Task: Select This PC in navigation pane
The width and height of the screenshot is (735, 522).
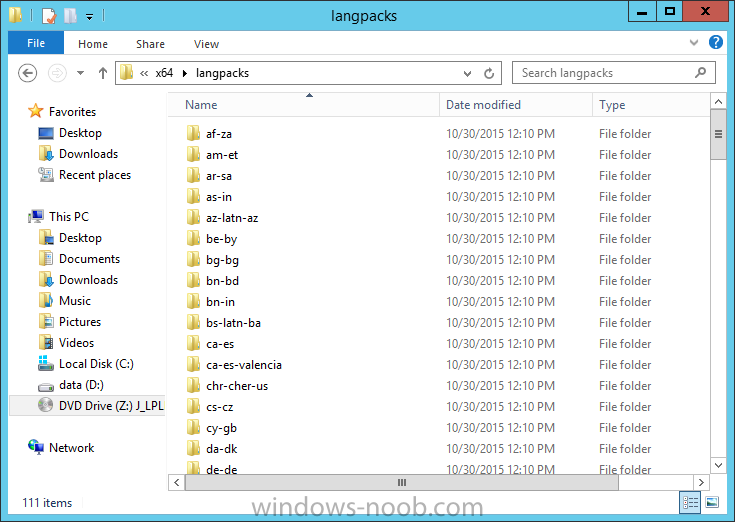Action: 68,216
